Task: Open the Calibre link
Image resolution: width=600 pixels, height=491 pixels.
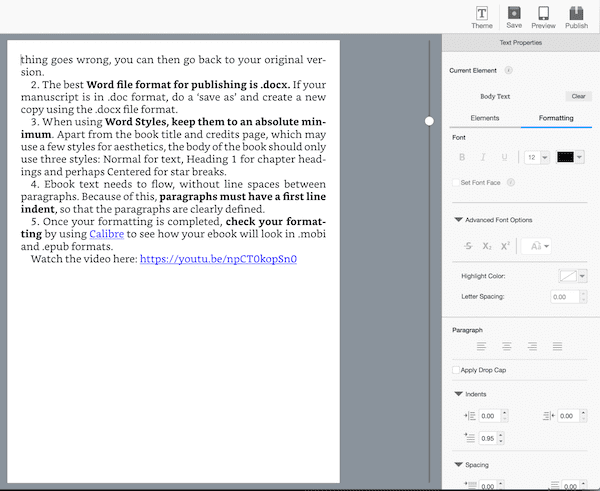Action: pyautogui.click(x=107, y=234)
